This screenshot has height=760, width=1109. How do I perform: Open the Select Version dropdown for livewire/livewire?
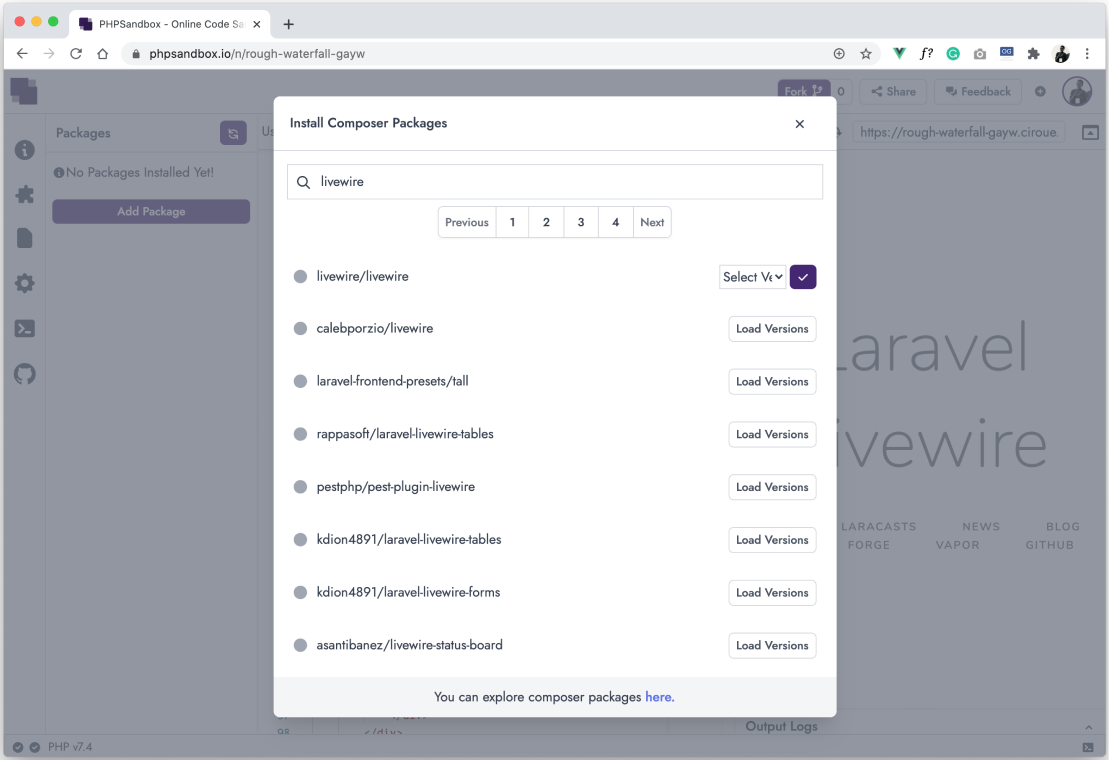coord(752,276)
